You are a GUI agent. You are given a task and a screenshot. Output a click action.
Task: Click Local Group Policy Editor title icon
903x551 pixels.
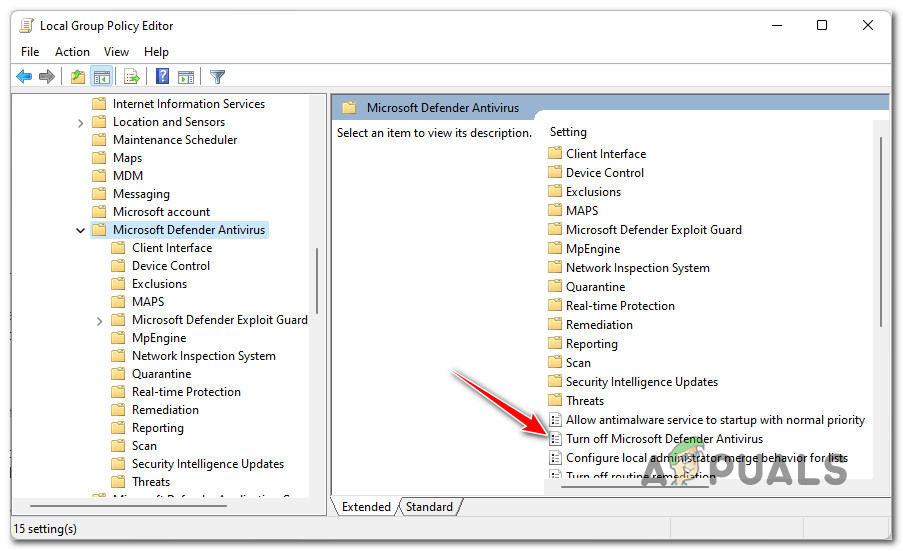[26, 25]
